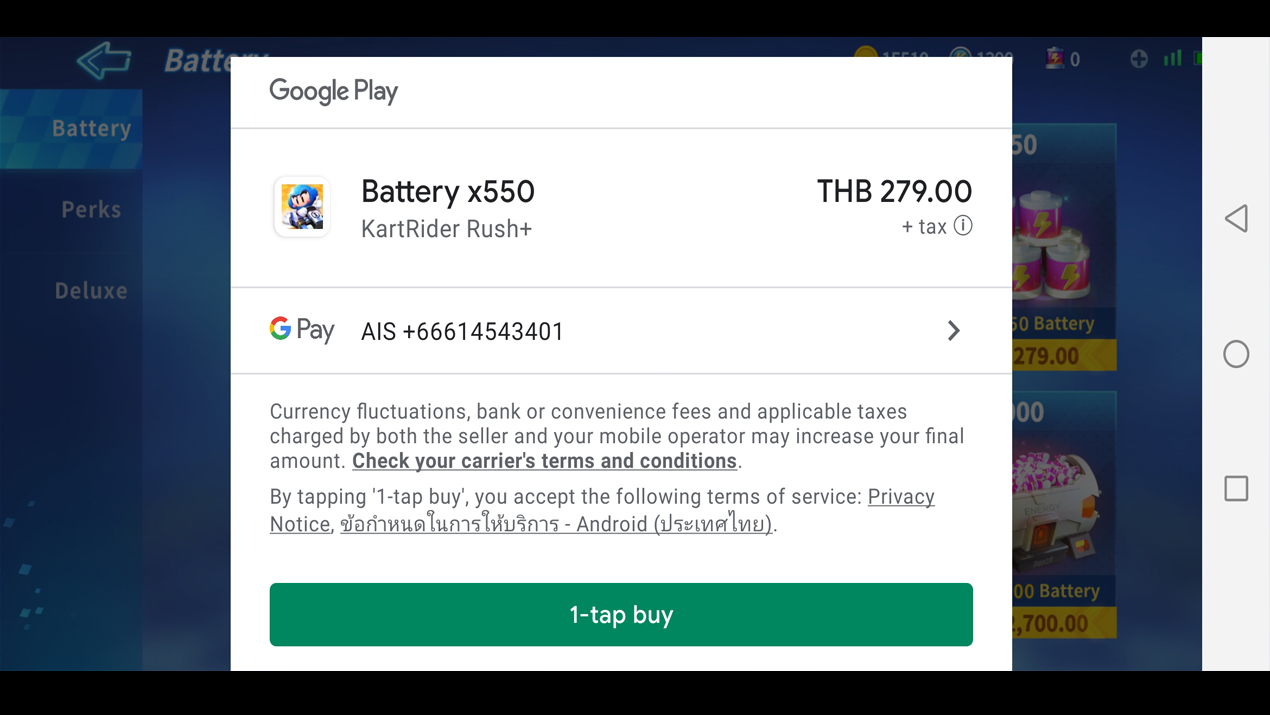Open Thai Android terms of service link

[x=556, y=524]
